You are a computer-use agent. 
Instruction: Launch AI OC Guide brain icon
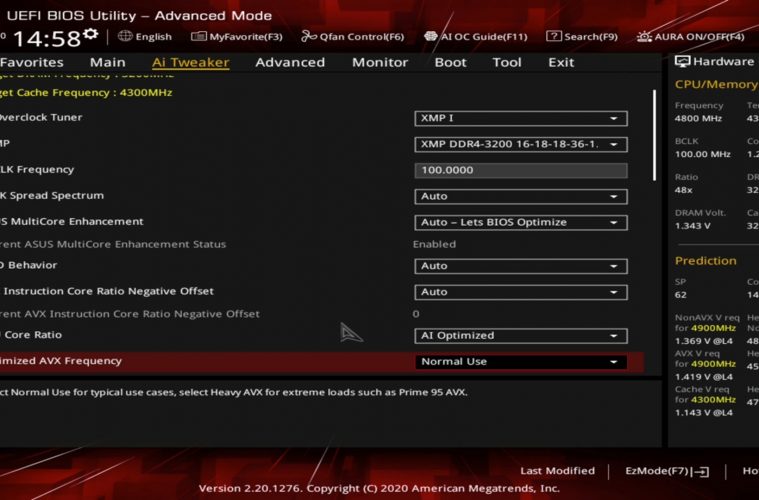coord(430,36)
